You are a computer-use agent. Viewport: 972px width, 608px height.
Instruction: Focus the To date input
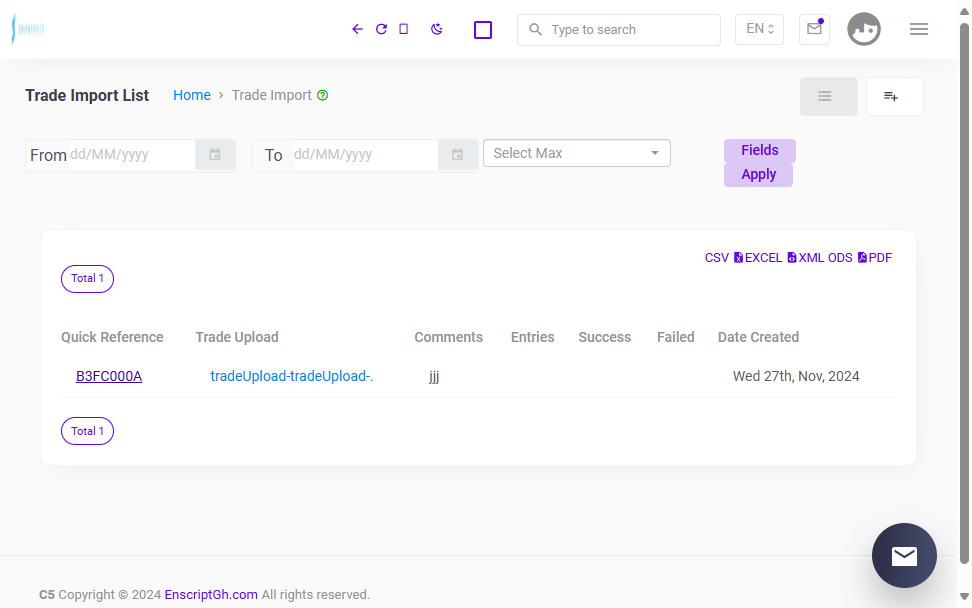[x=364, y=155]
